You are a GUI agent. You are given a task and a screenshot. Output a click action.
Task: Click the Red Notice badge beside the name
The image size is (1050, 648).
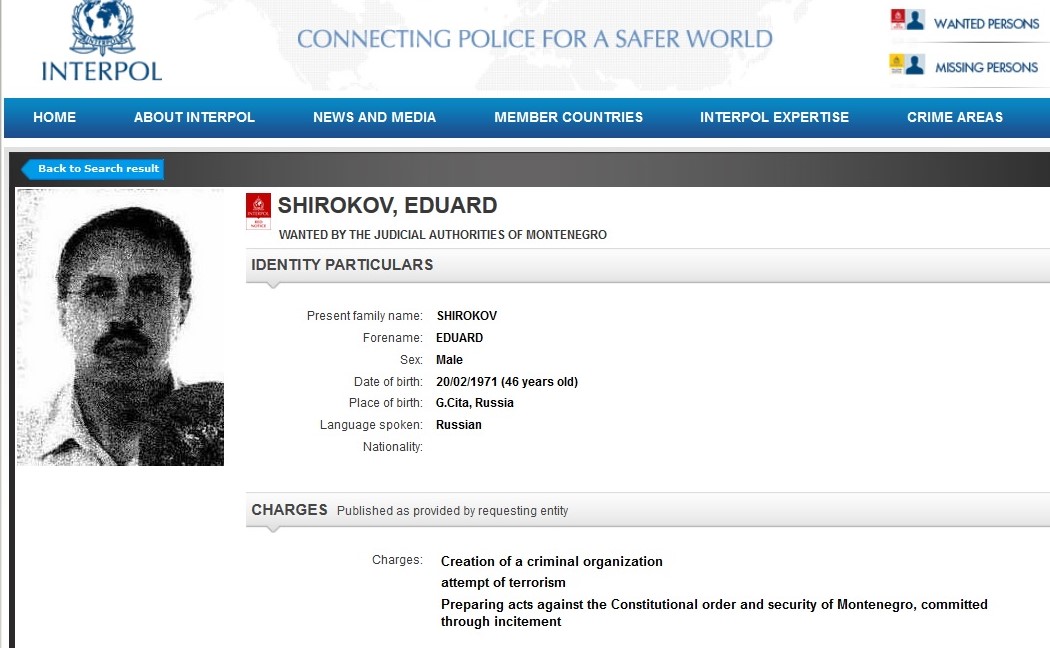[x=258, y=212]
